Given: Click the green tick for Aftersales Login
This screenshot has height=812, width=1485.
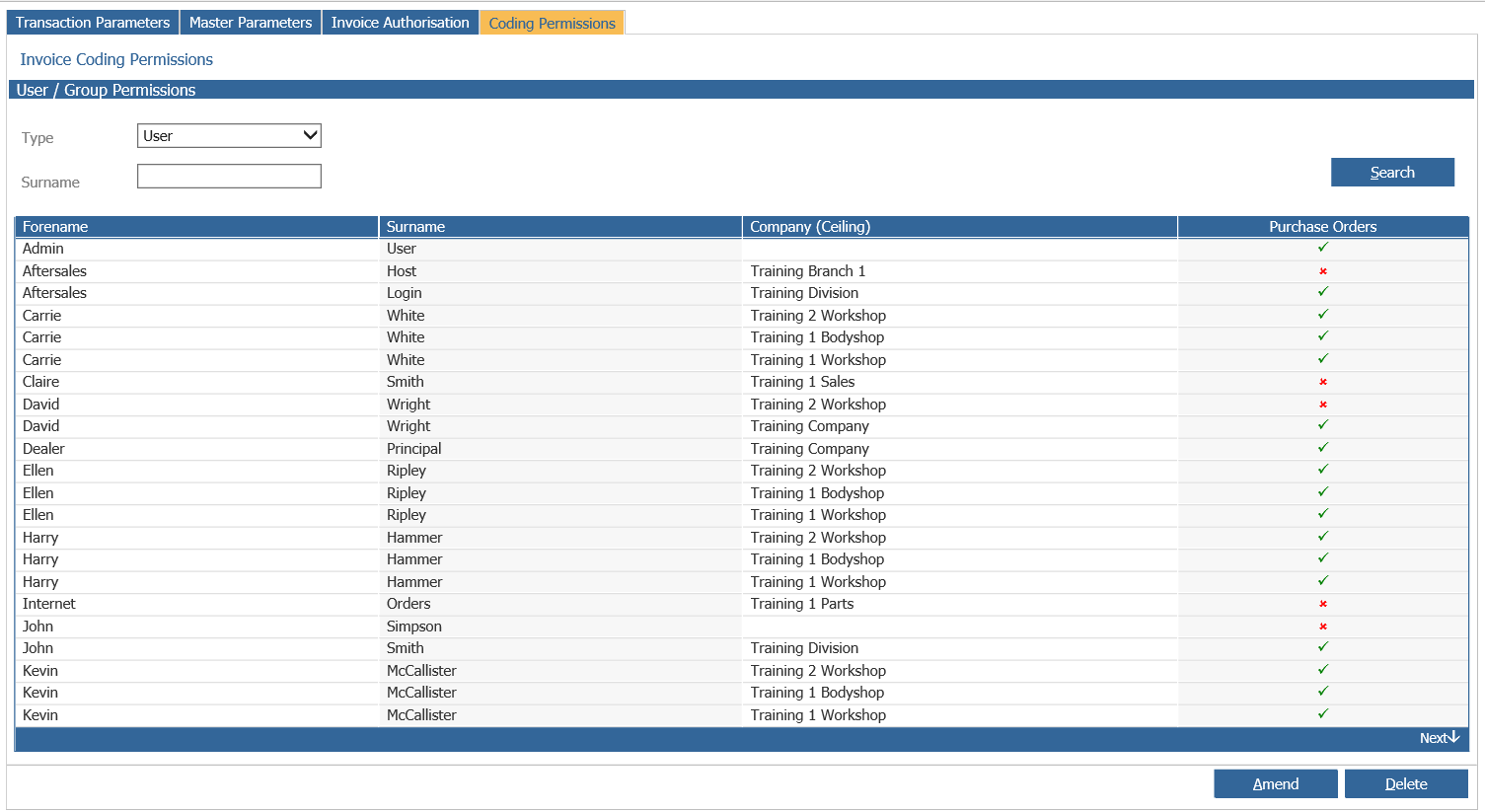Looking at the screenshot, I should [1322, 292].
